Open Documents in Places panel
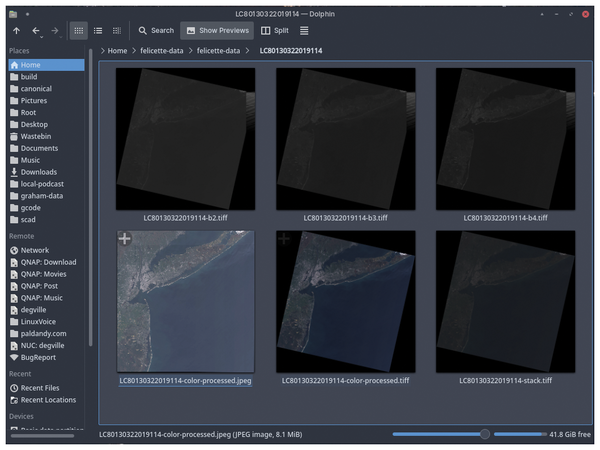The width and height of the screenshot is (600, 450). 46,148
